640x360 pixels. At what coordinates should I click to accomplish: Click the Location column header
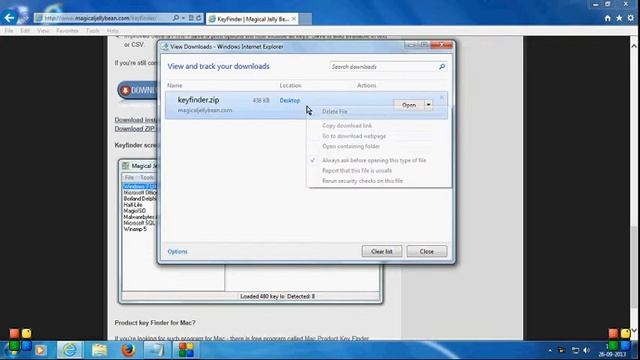coord(290,85)
